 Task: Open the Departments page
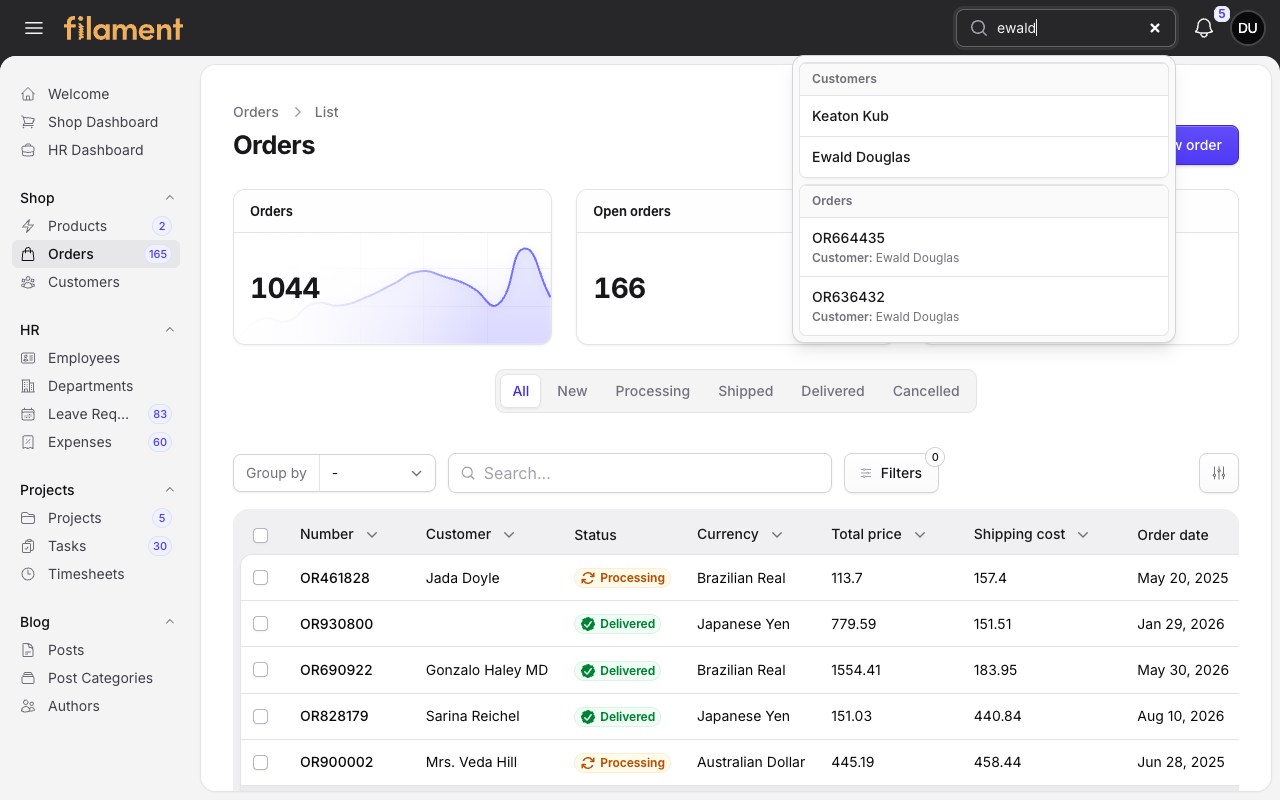click(x=96, y=386)
